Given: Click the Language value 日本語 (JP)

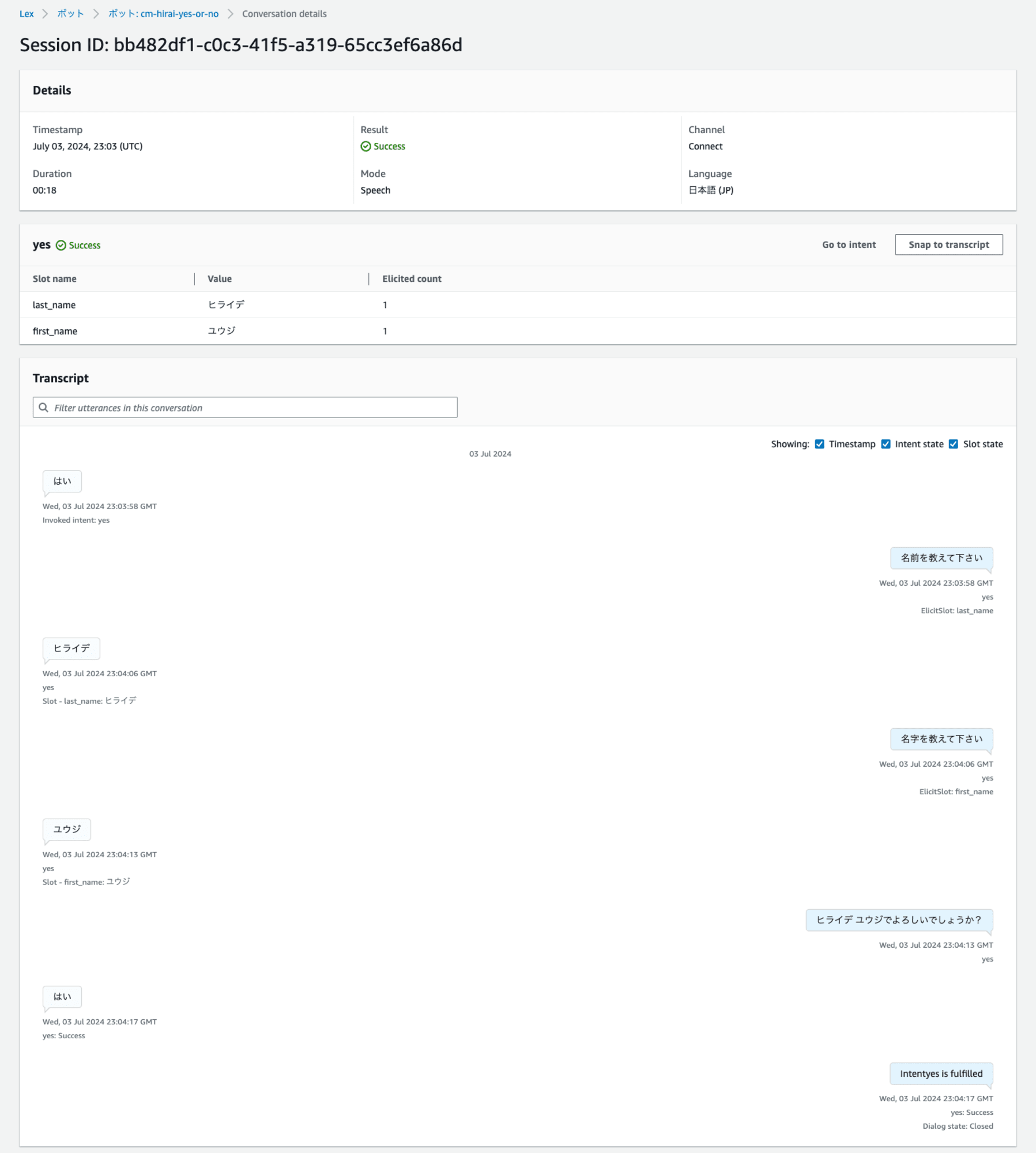Looking at the screenshot, I should [x=711, y=190].
